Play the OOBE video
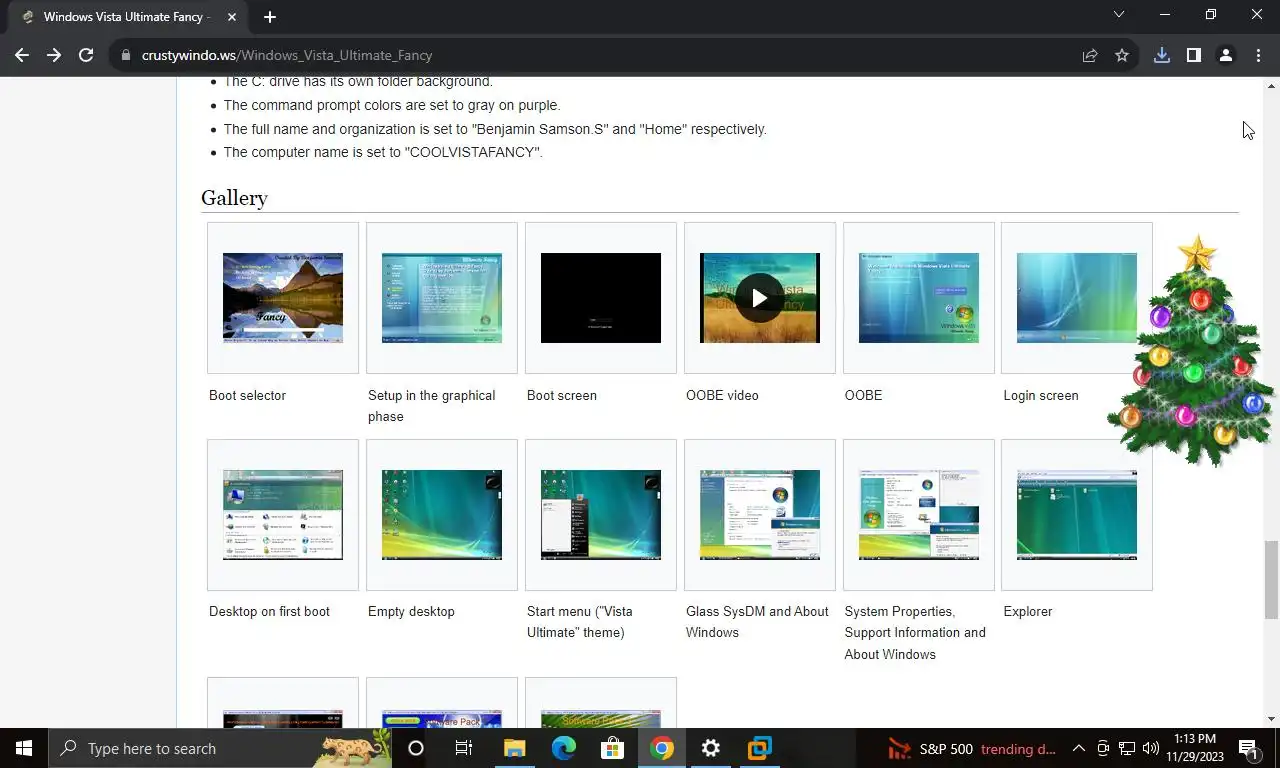Image resolution: width=1280 pixels, height=768 pixels. tap(760, 298)
